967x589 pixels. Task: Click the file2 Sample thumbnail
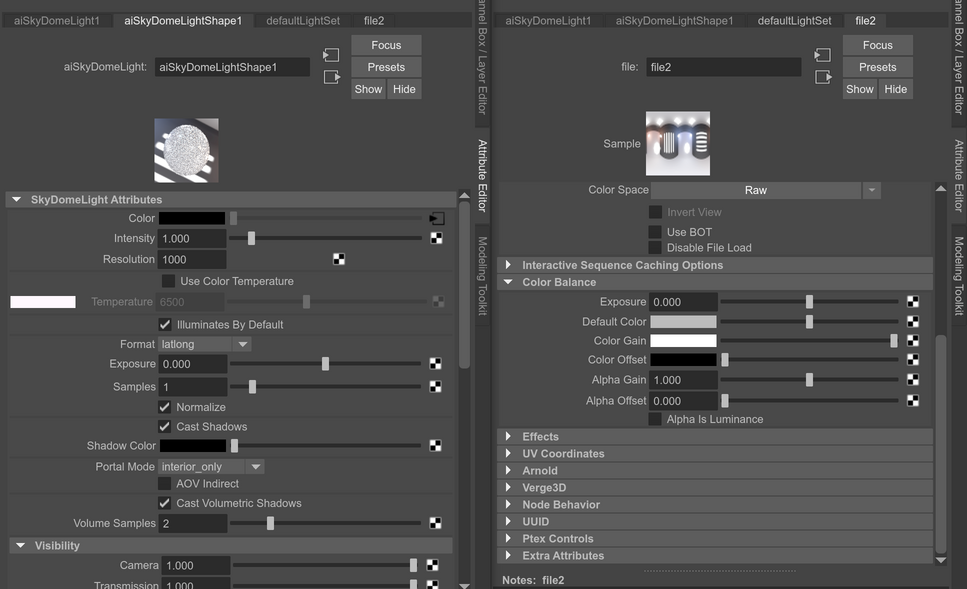pos(678,143)
